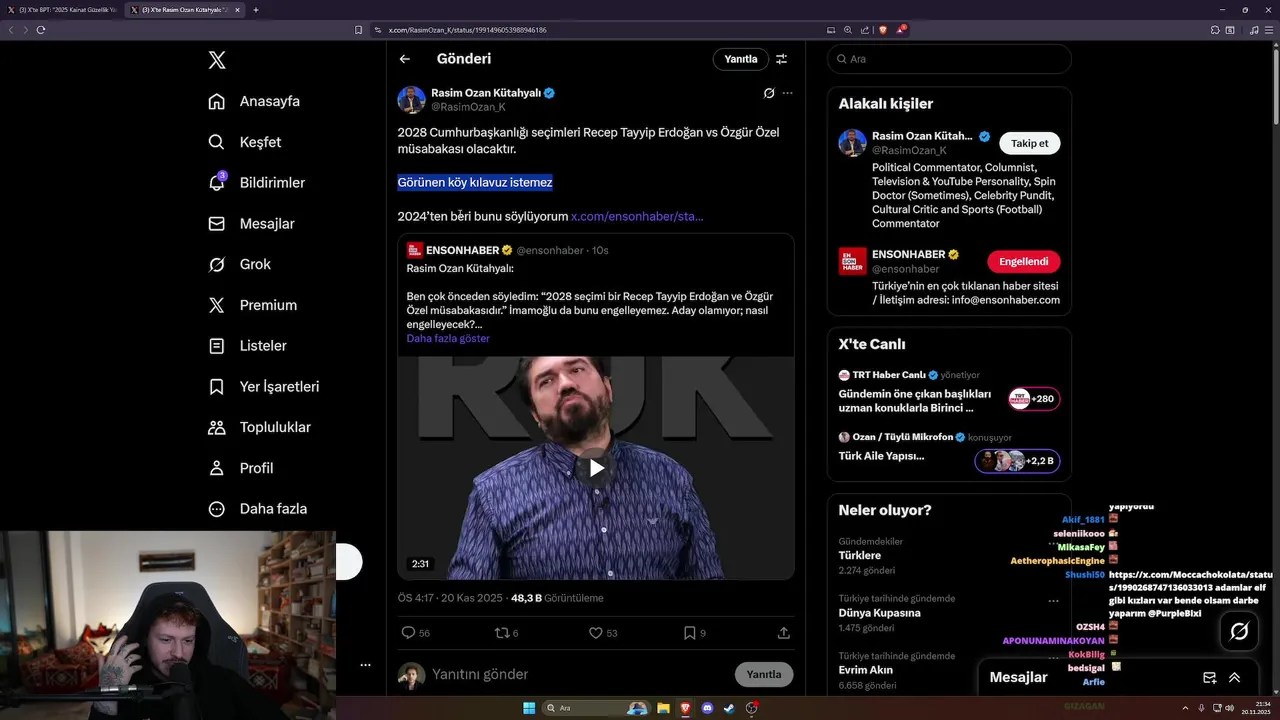The width and height of the screenshot is (1280, 720).
Task: Open Rasim Ozan Kütahyalı's profile avatar
Action: pos(412,100)
